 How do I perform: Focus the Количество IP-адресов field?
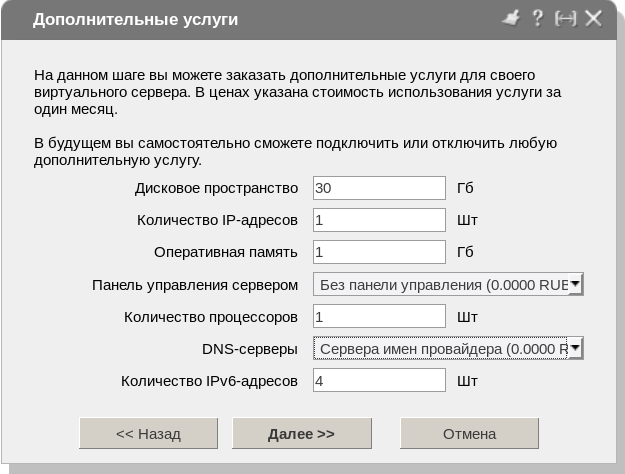tap(378, 220)
